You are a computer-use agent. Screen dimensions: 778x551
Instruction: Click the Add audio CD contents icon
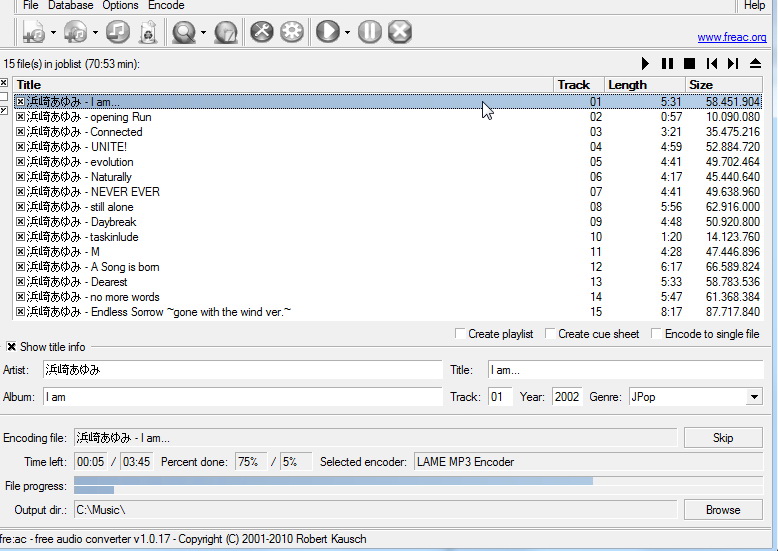(x=75, y=32)
